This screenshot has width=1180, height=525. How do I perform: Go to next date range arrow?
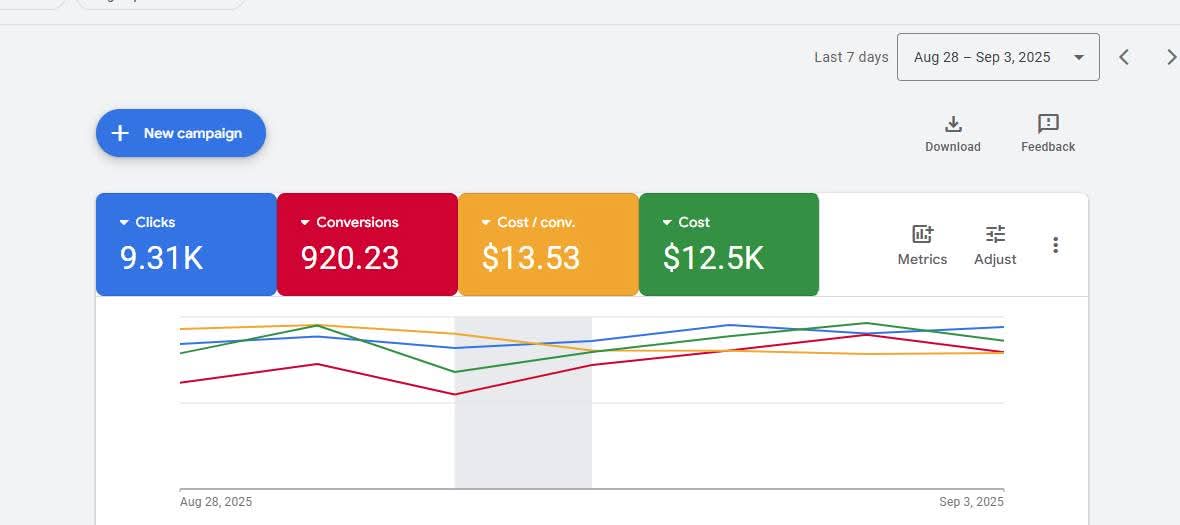(1170, 57)
